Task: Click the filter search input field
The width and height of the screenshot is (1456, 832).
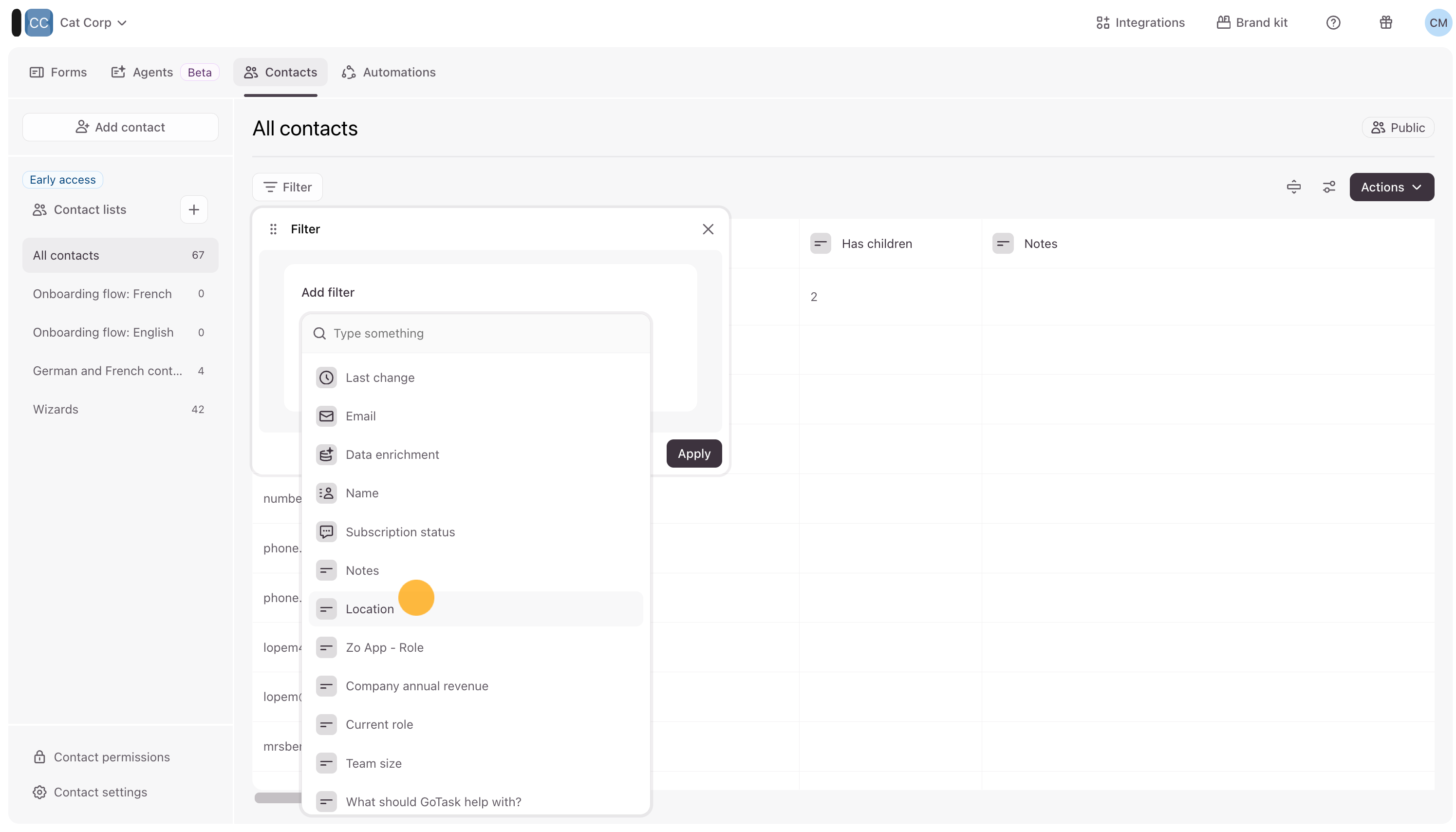Action: pos(485,333)
